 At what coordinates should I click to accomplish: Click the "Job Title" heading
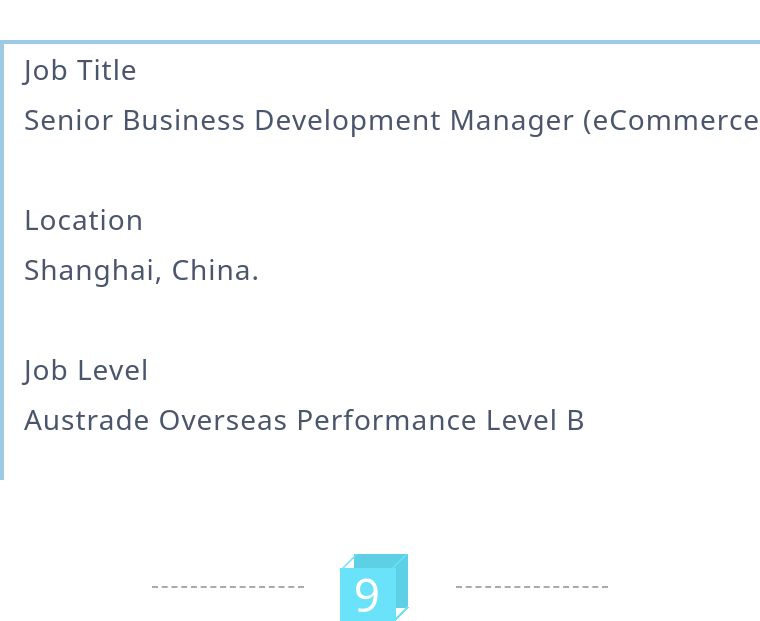click(x=80, y=71)
